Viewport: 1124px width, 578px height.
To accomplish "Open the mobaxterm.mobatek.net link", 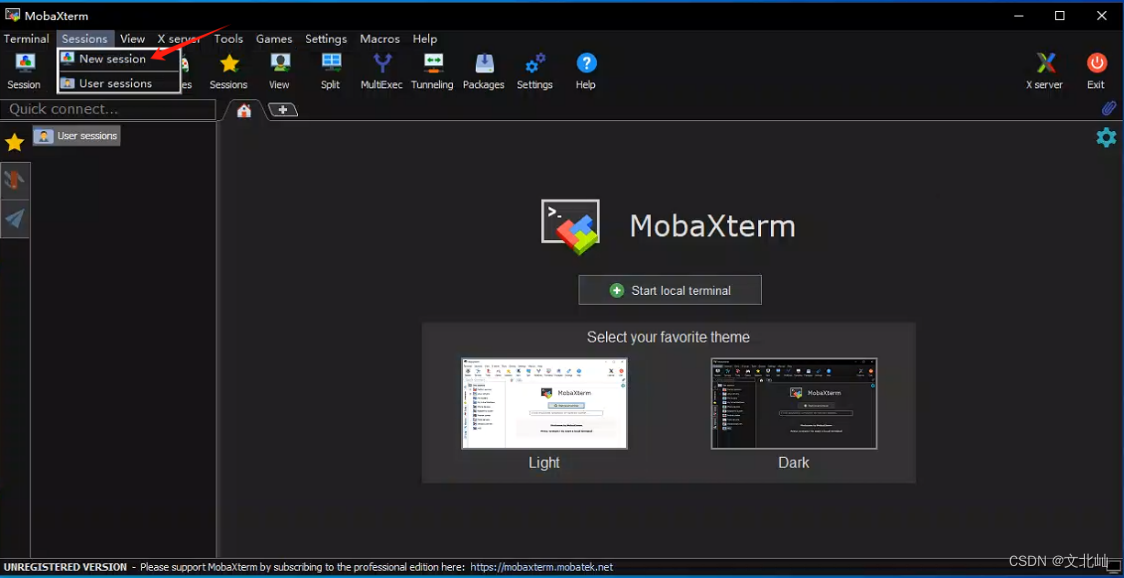I will pyautogui.click(x=541, y=567).
